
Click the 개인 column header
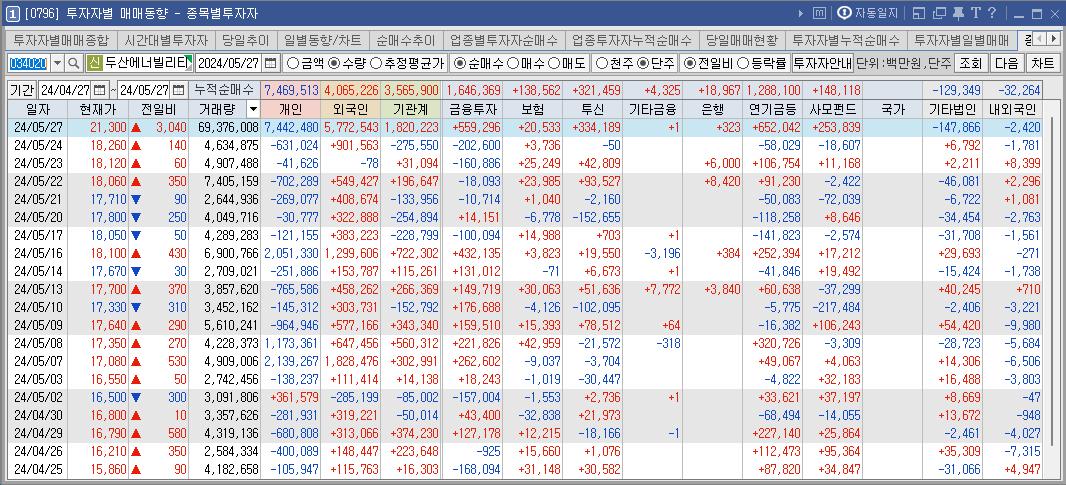point(290,109)
